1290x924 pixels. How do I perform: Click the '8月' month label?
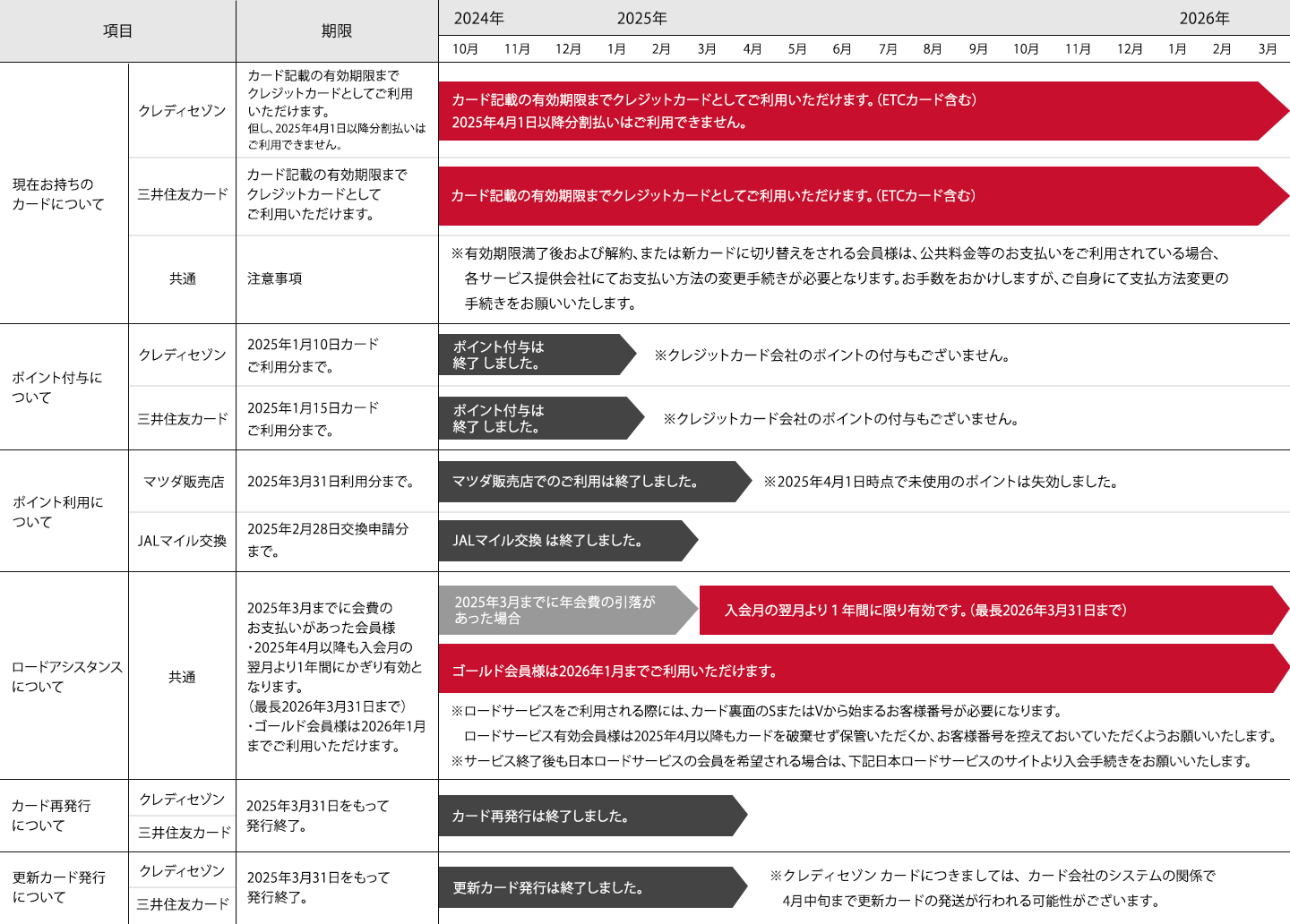pyautogui.click(x=933, y=49)
